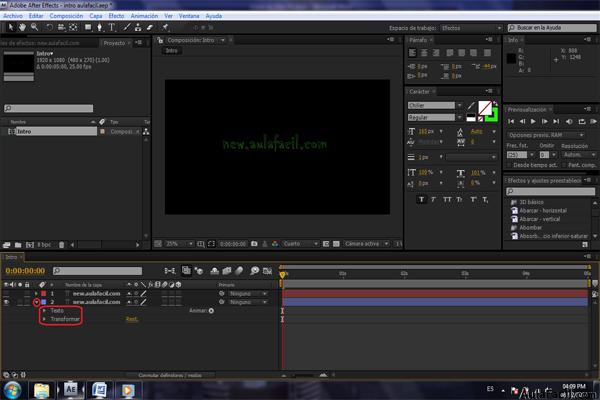Screen dimensions: 600x400
Task: Open the Animación menu
Action: pyautogui.click(x=144, y=16)
